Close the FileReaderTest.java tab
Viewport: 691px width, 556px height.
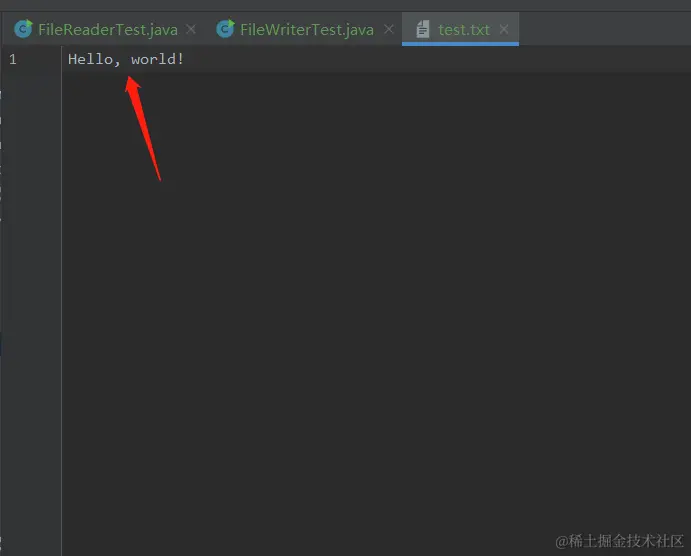click(191, 30)
